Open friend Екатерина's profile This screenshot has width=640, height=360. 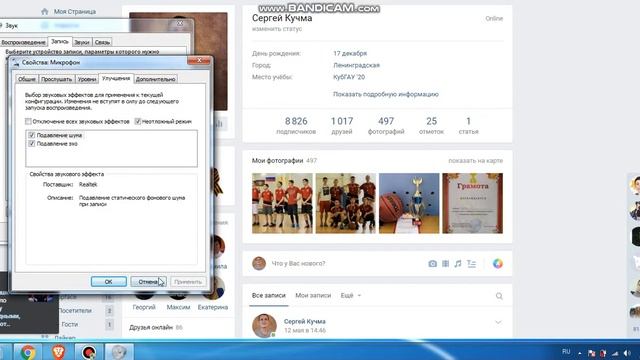(213, 307)
